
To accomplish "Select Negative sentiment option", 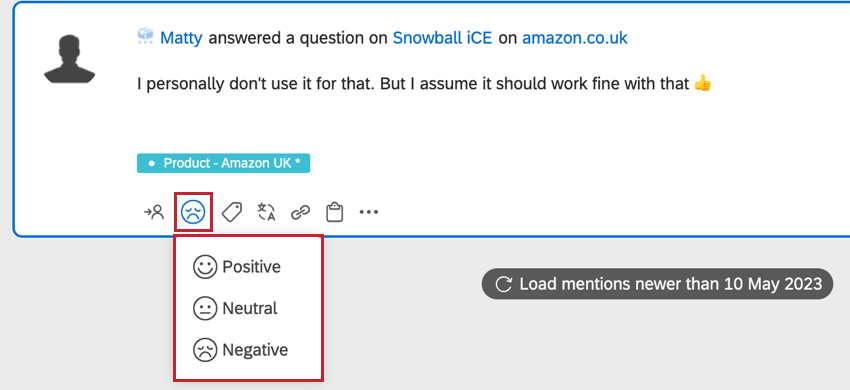I will click(240, 350).
